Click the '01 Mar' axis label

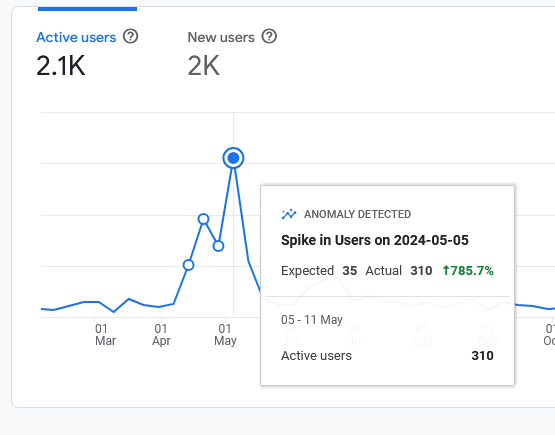coord(105,334)
